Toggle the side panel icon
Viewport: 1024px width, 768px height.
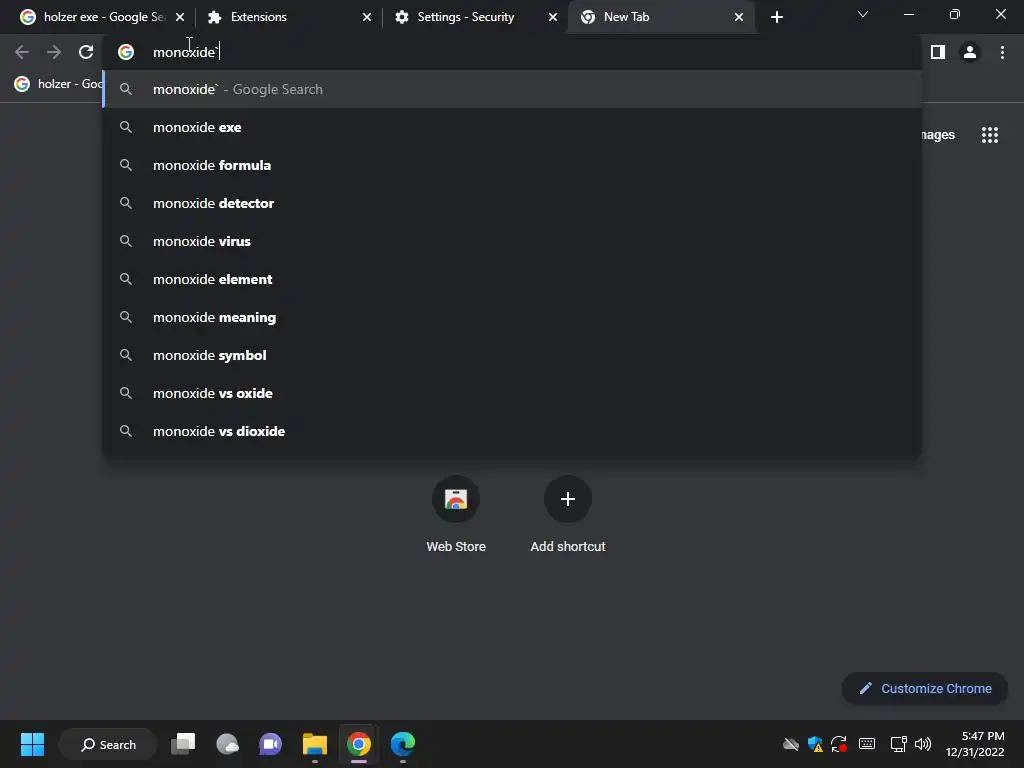(x=938, y=52)
